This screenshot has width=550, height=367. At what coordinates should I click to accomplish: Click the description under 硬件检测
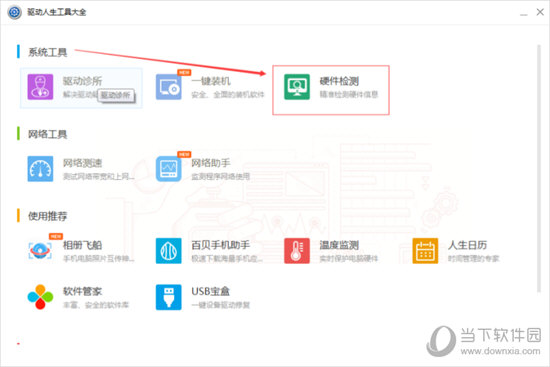(349, 94)
